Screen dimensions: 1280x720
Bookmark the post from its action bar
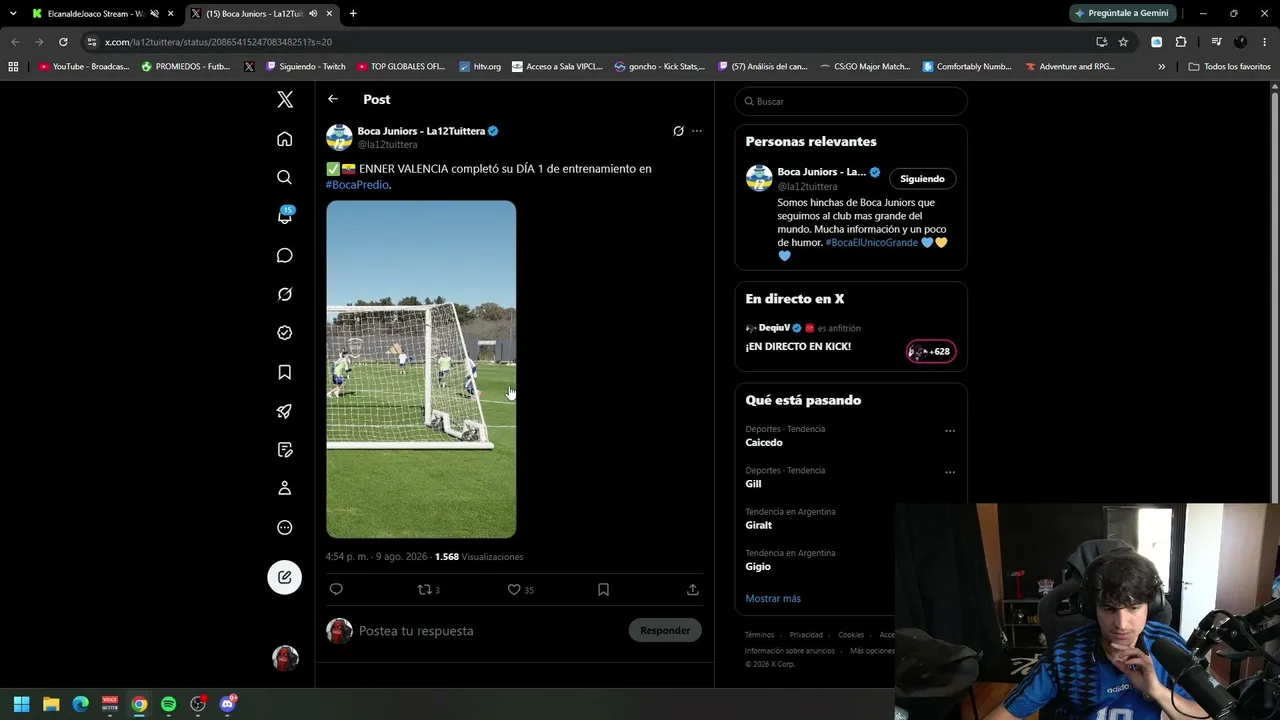(603, 590)
